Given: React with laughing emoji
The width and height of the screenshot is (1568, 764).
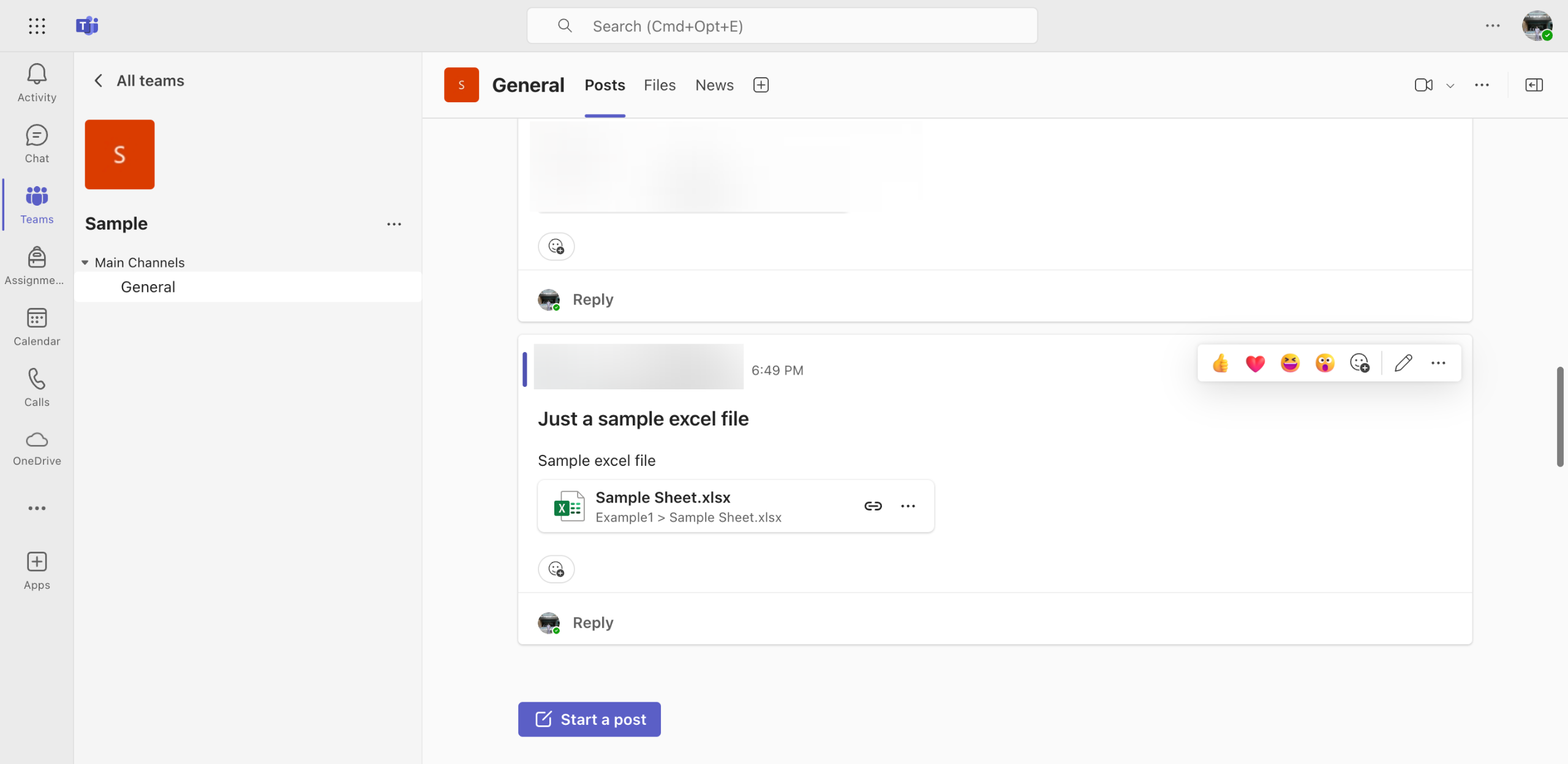Looking at the screenshot, I should pos(1290,363).
